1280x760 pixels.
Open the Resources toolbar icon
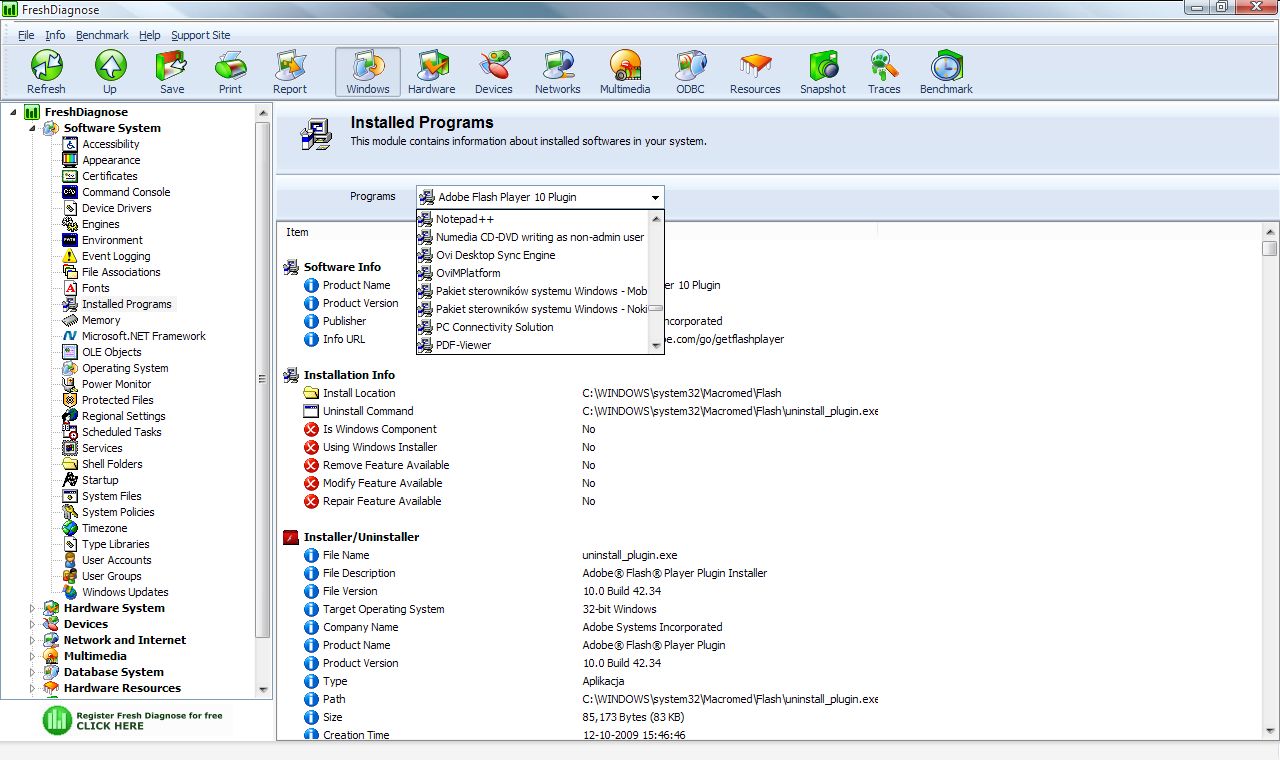coord(755,72)
